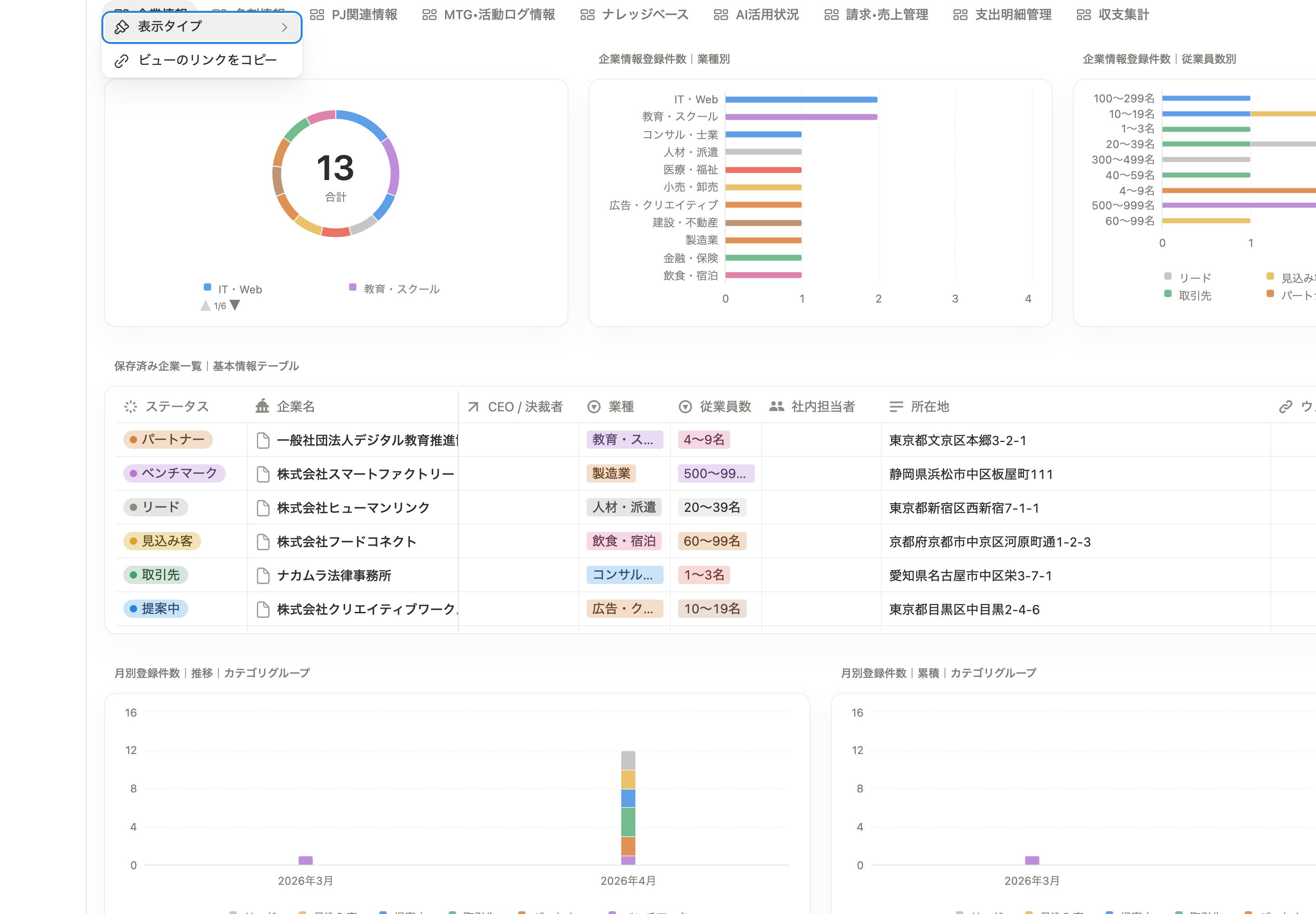1316x914 pixels.
Task: Switch to the PJ関連情報 tab
Action: [353, 15]
